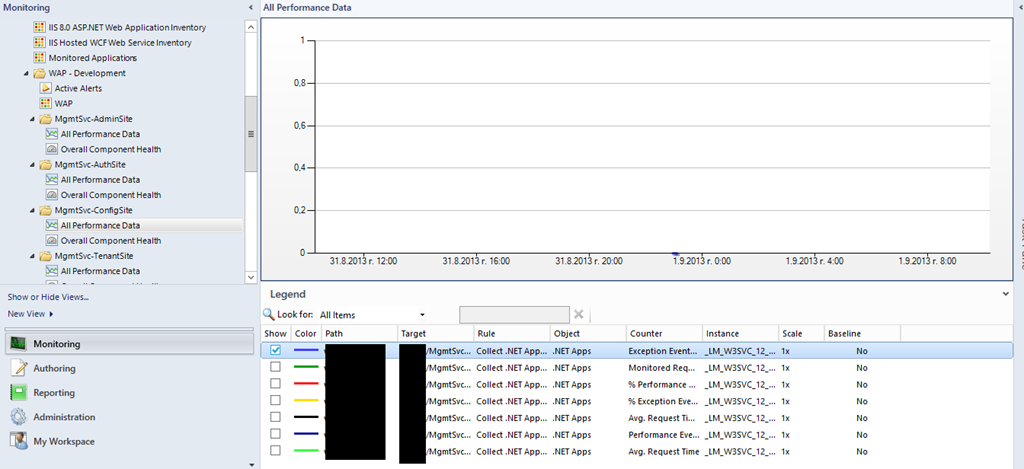Enable the Monitored Requests counter checkbox
The image size is (1024, 469).
275,367
